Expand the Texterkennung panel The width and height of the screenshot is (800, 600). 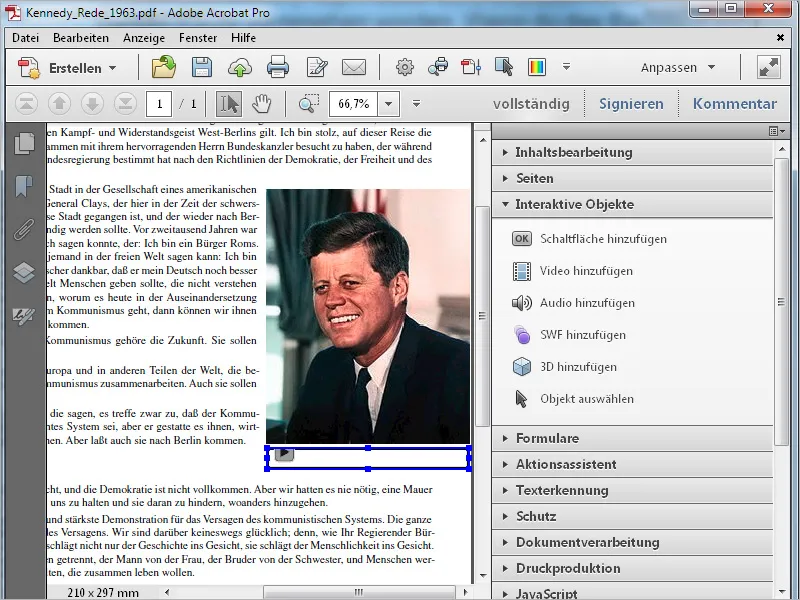point(632,490)
